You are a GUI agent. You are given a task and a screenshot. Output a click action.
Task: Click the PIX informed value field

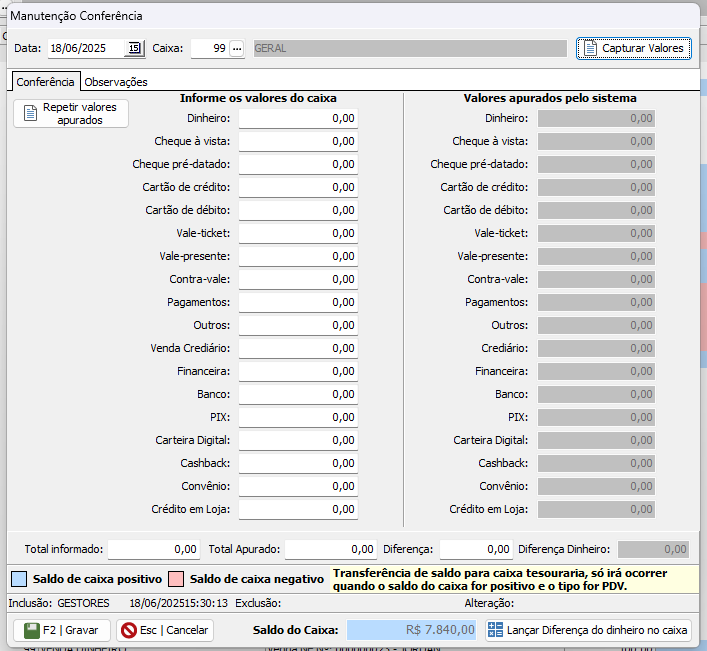pyautogui.click(x=298, y=417)
